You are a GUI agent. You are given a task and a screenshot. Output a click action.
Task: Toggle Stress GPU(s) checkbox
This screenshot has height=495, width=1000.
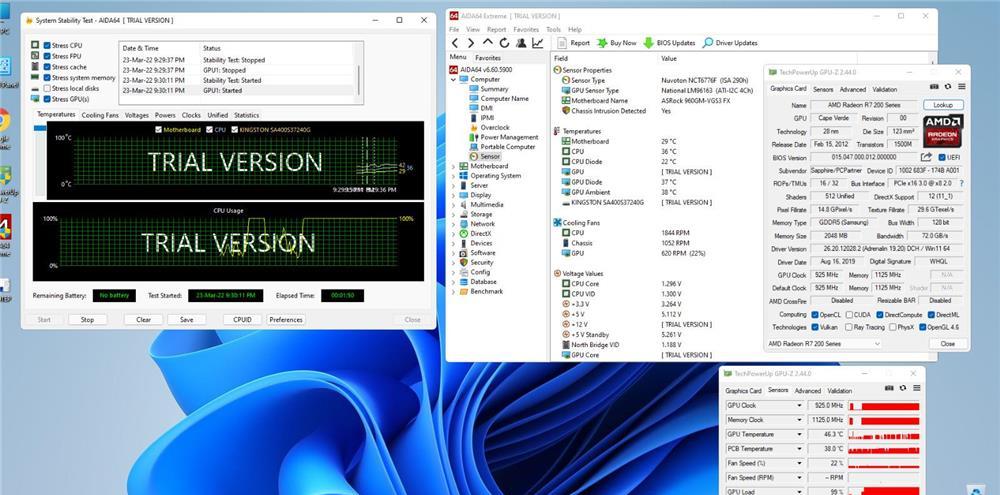tap(47, 99)
